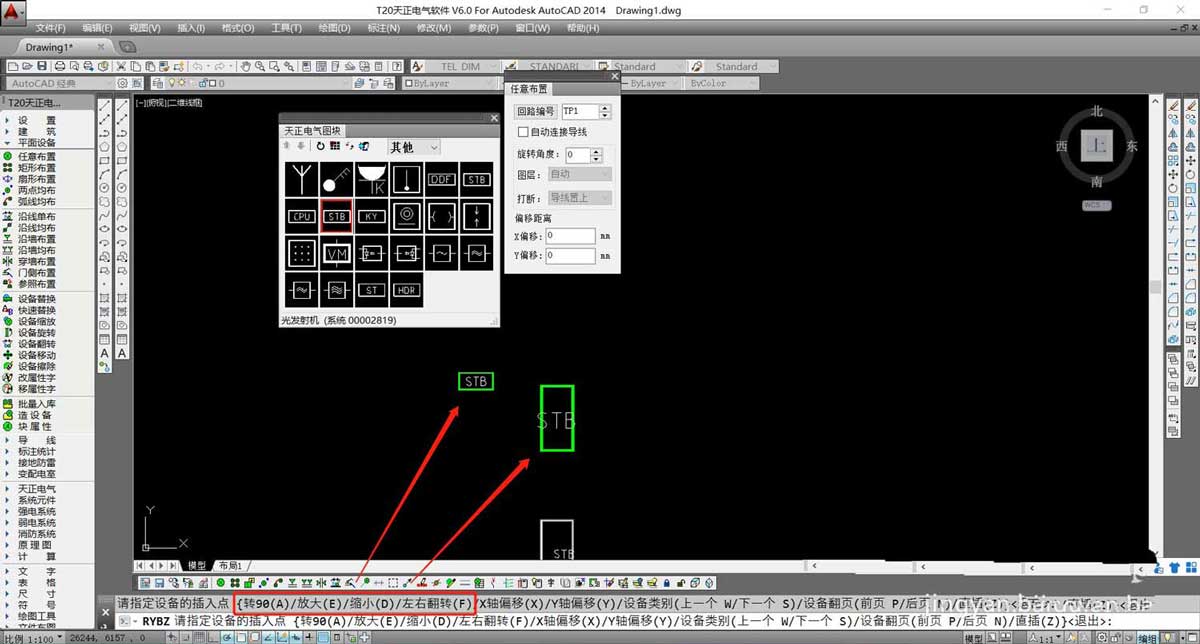
Task: Switch to the 布局1 tab
Action: coord(229,566)
